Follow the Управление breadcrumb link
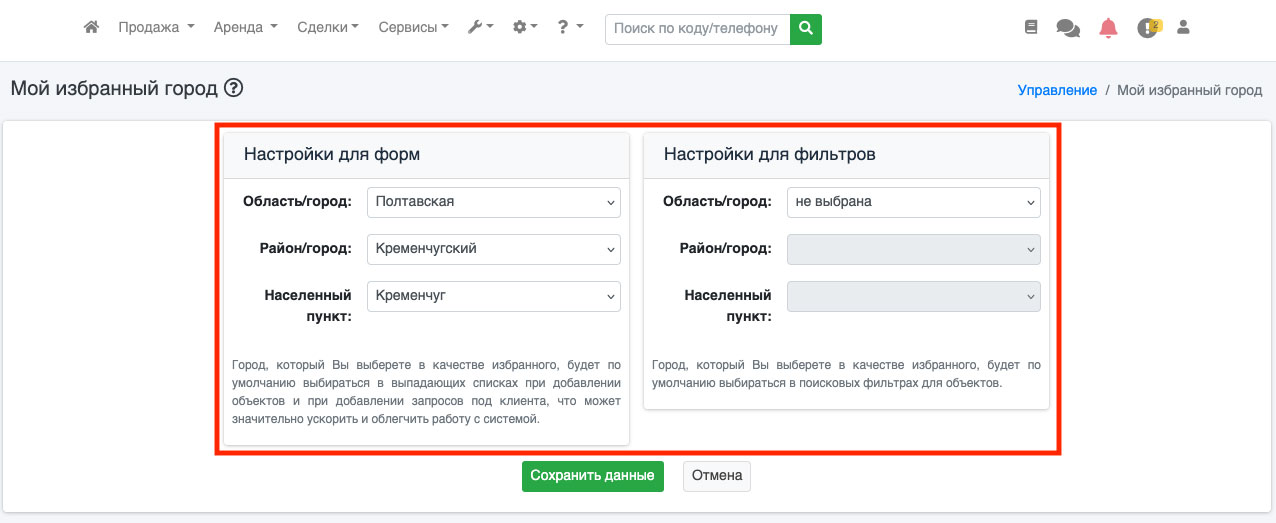 [1057, 90]
